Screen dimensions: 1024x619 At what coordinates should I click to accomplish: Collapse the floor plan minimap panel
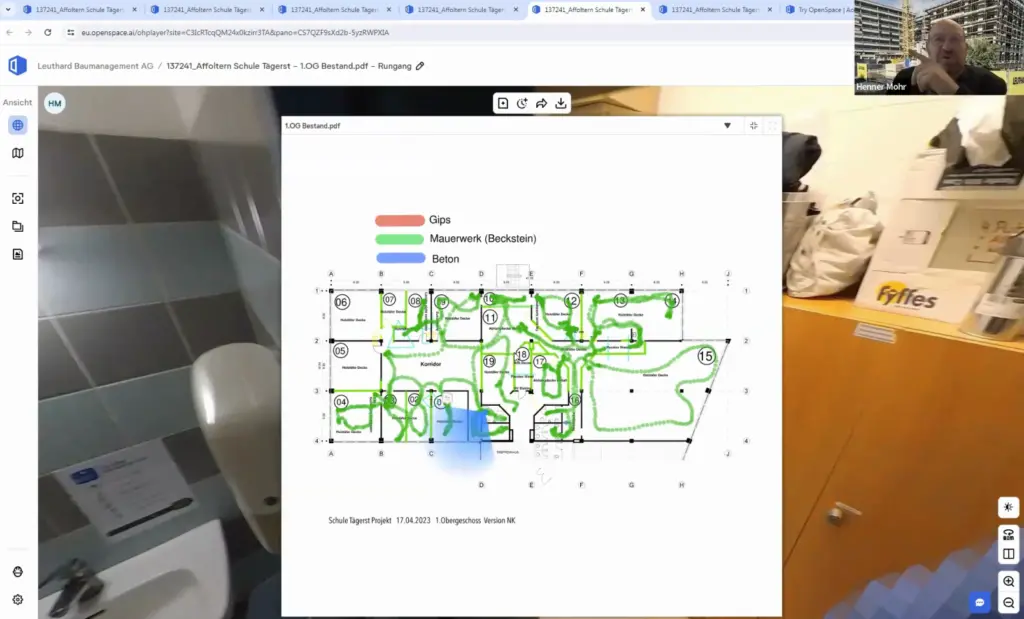tap(753, 126)
